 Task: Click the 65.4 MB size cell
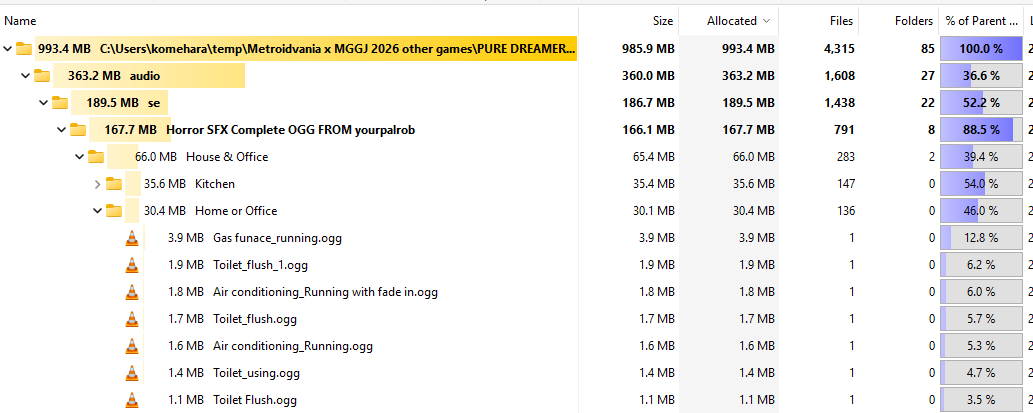pyautogui.click(x=654, y=157)
